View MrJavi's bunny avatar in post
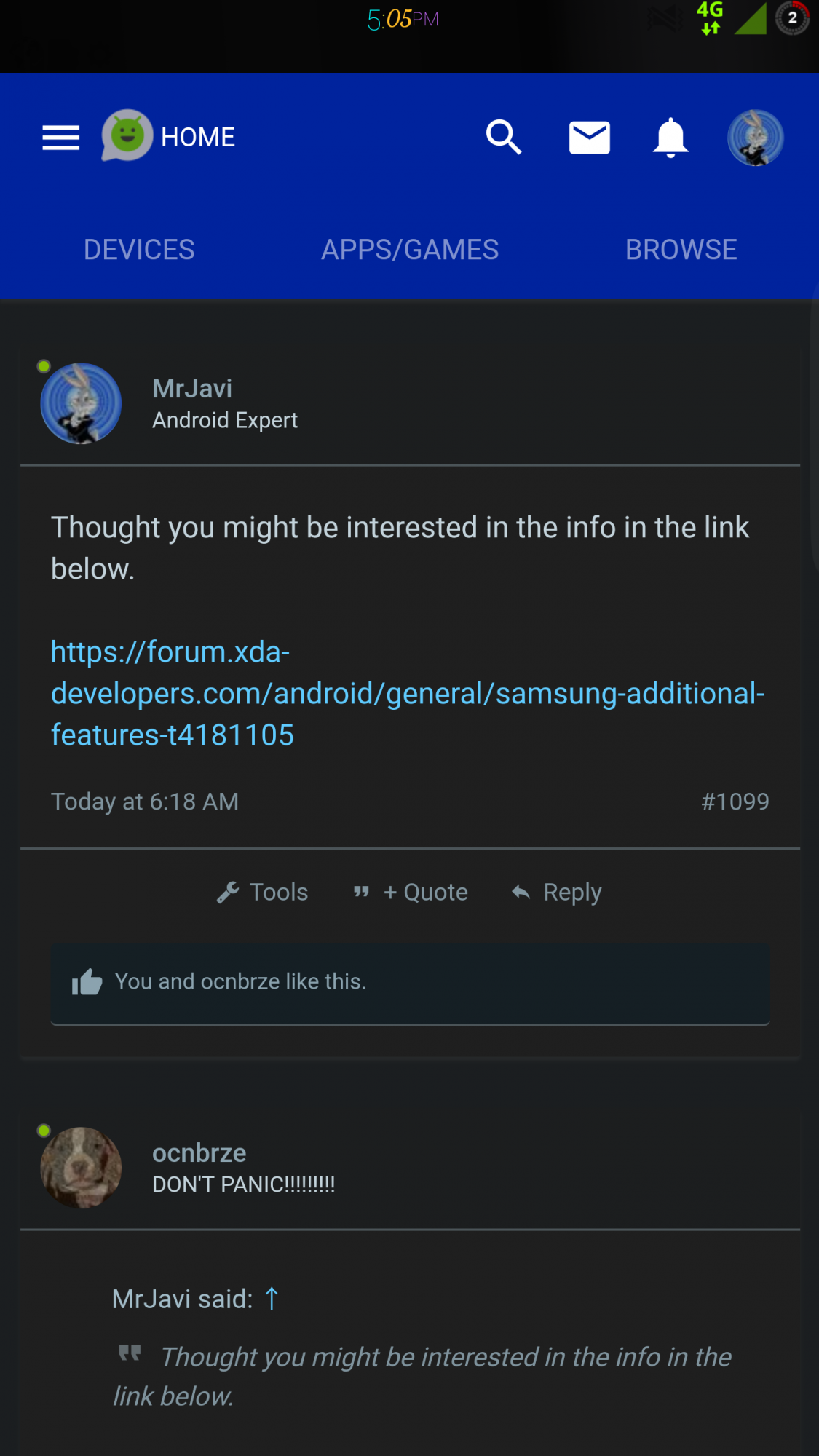The height and width of the screenshot is (1456, 819). point(81,403)
